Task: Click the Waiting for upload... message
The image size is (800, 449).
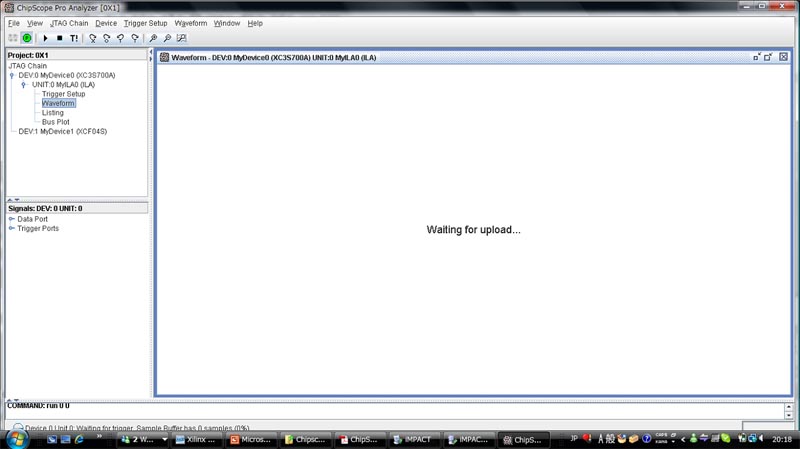Action: (473, 230)
